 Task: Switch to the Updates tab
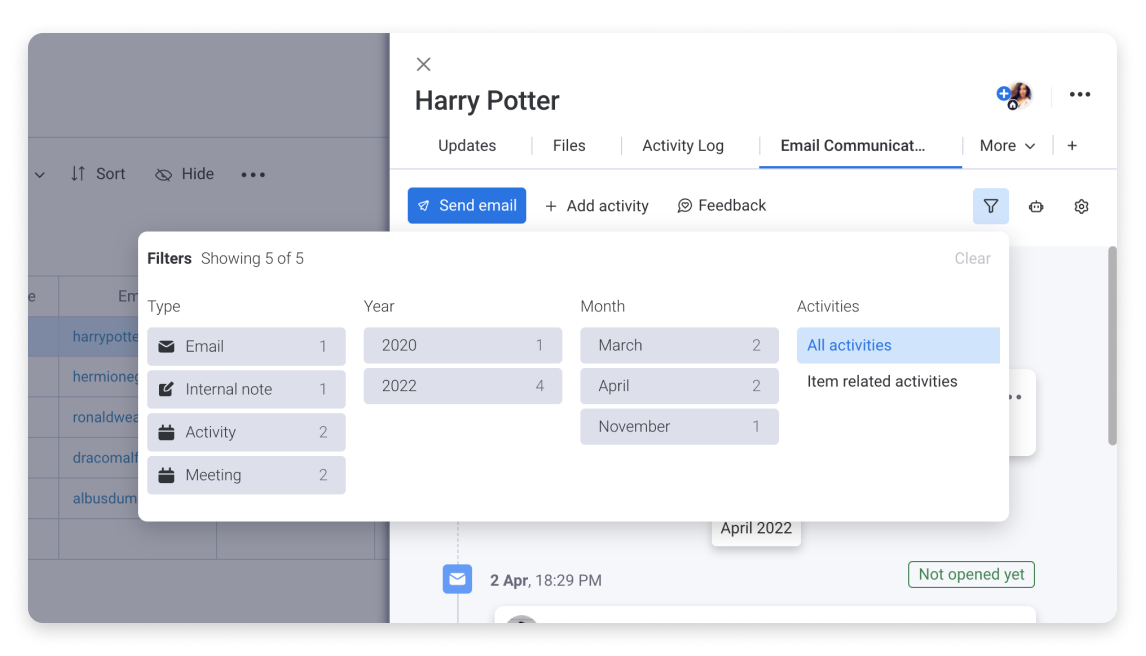467,145
